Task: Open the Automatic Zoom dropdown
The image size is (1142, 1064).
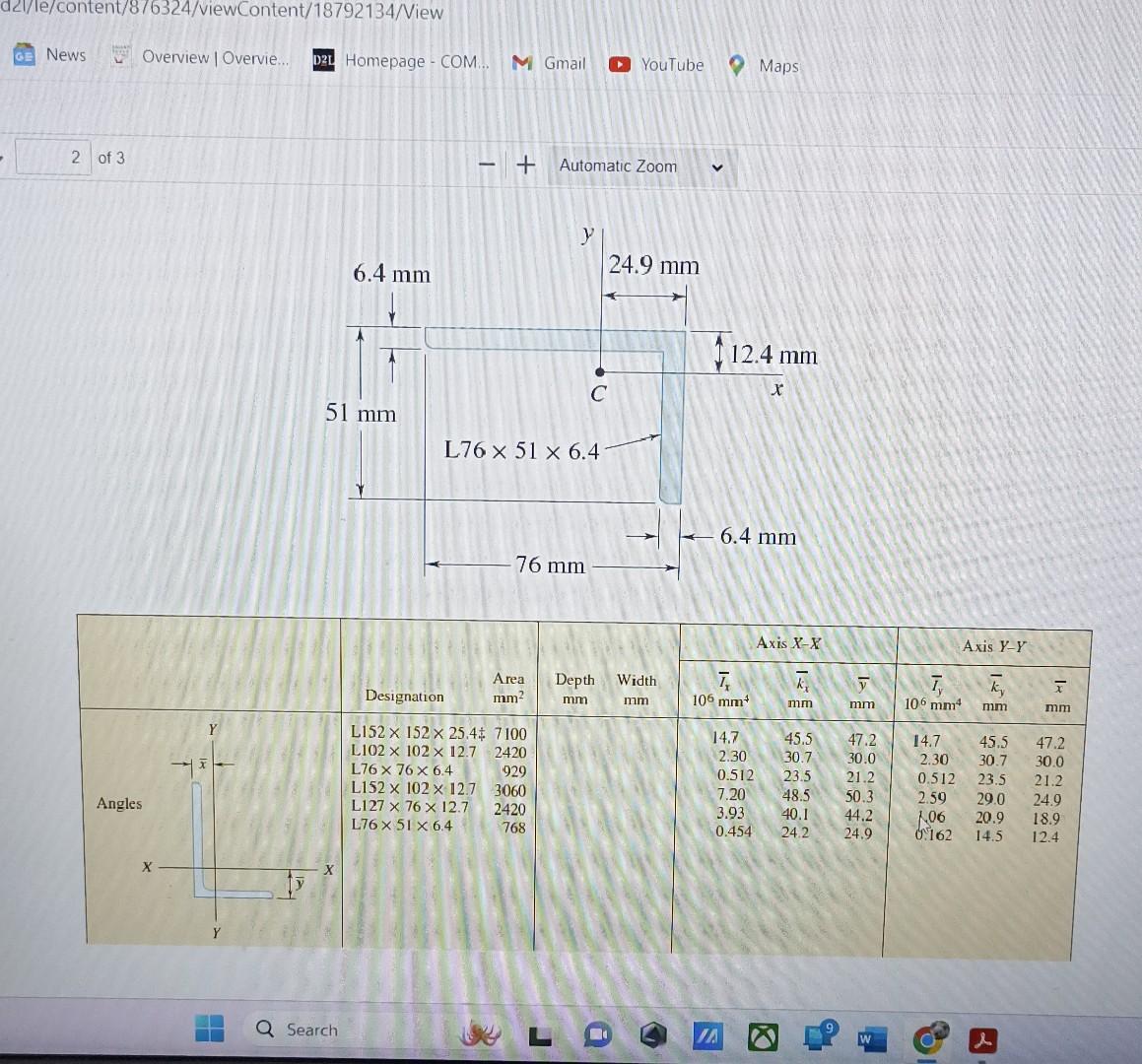Action: [x=618, y=166]
